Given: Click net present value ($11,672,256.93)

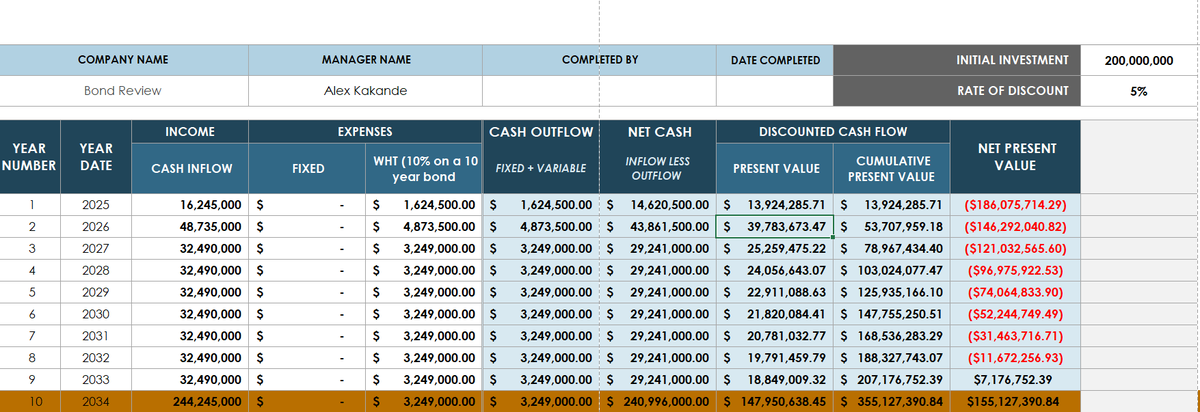Looking at the screenshot, I should tap(1015, 357).
